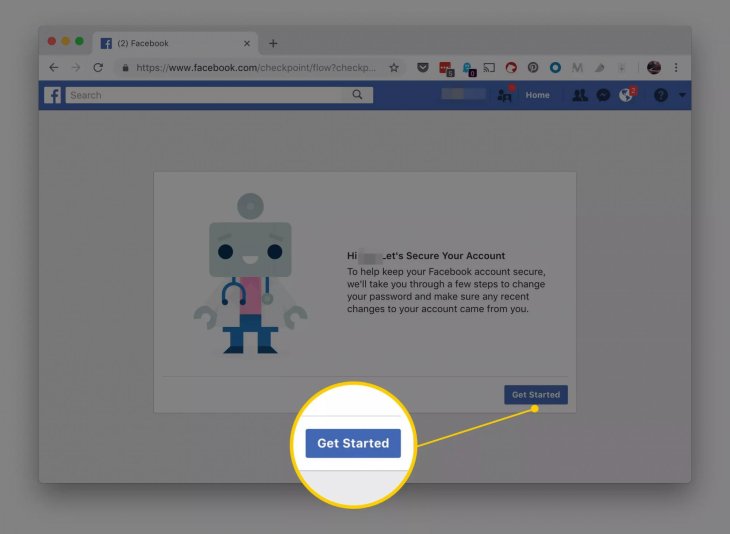Click the red extension icon with badge
The height and width of the screenshot is (534, 730).
tap(446, 68)
